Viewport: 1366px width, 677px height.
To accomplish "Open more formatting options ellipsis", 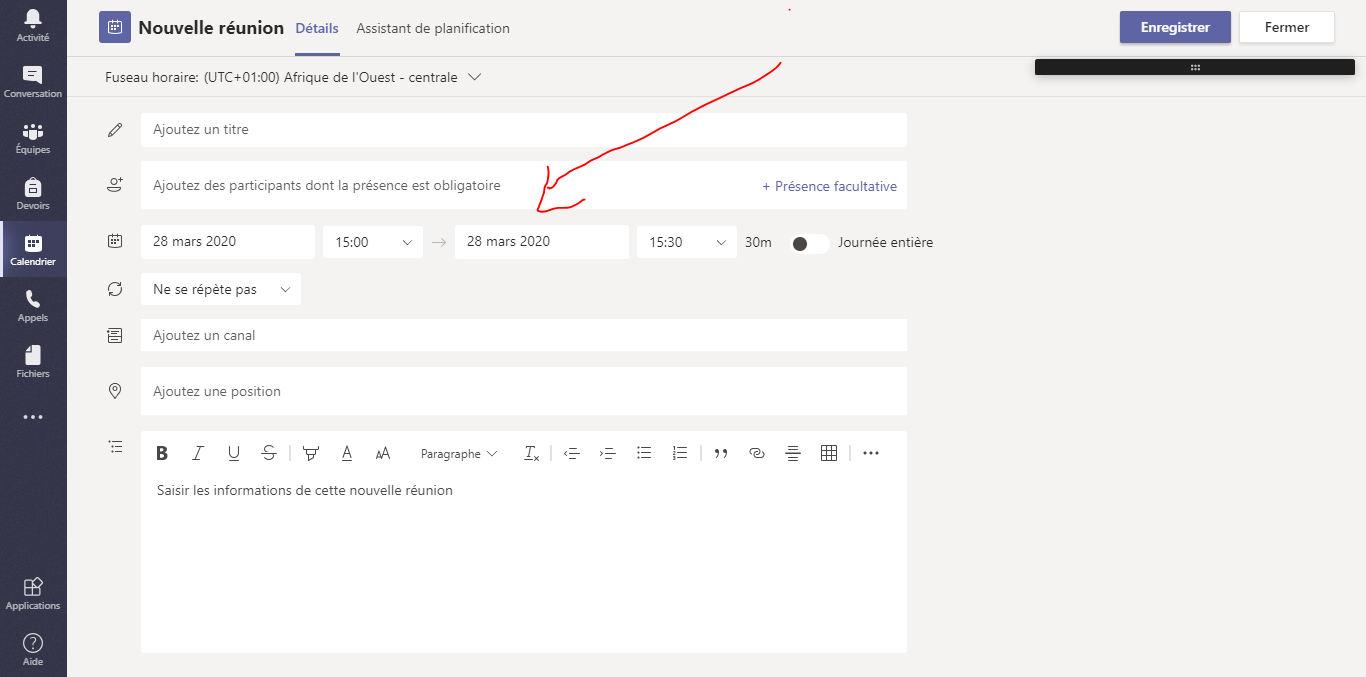I will click(871, 453).
